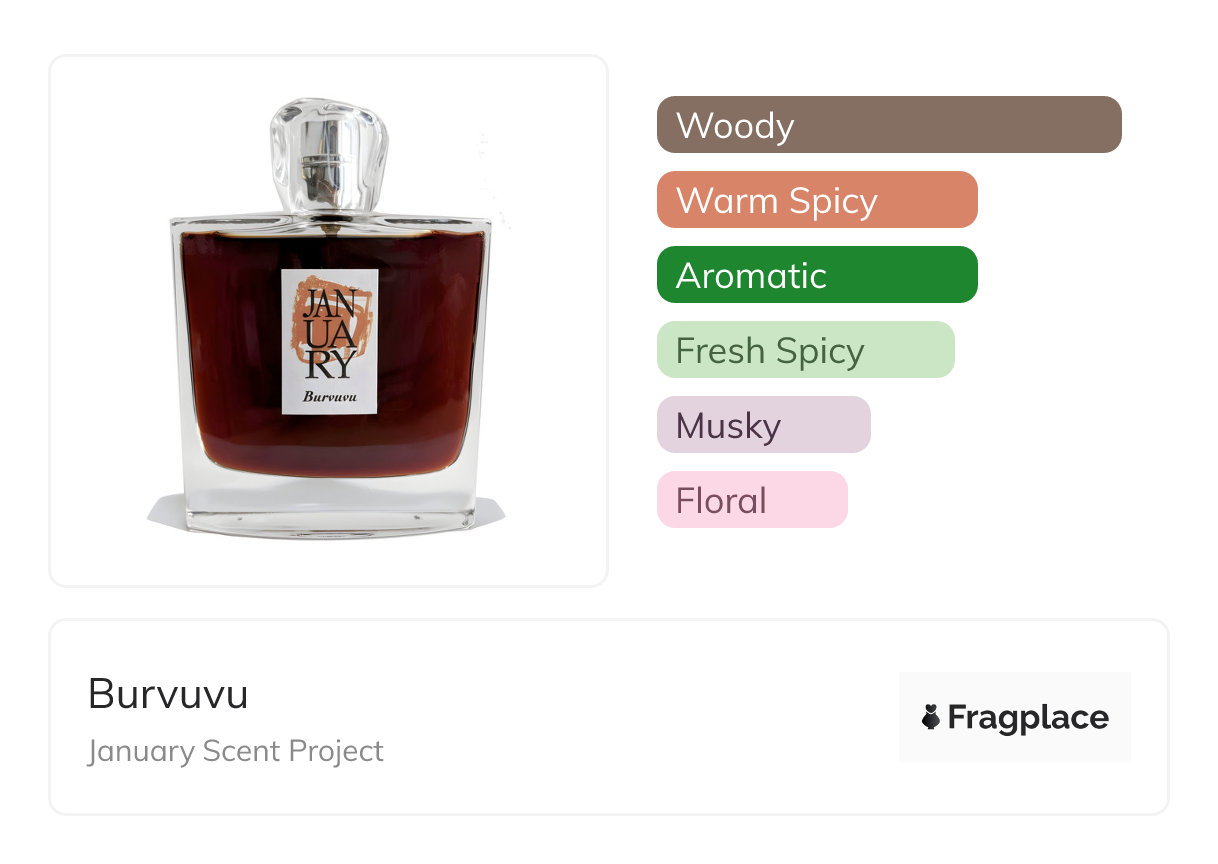1218x864 pixels.
Task: Click the green Aromatic accord bar
Action: coord(817,275)
